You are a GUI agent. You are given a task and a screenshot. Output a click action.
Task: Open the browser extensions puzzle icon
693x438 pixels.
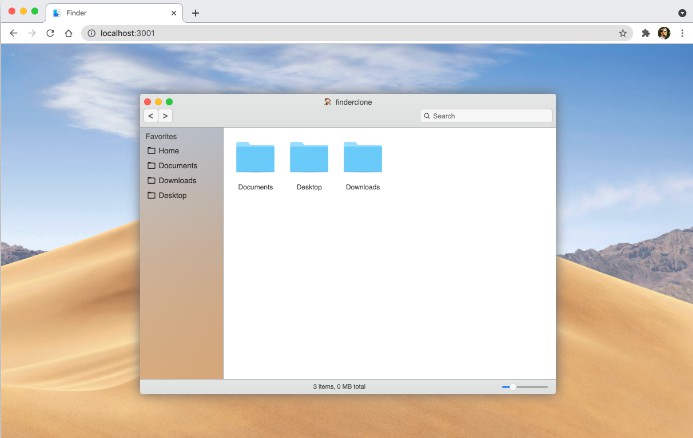click(646, 33)
